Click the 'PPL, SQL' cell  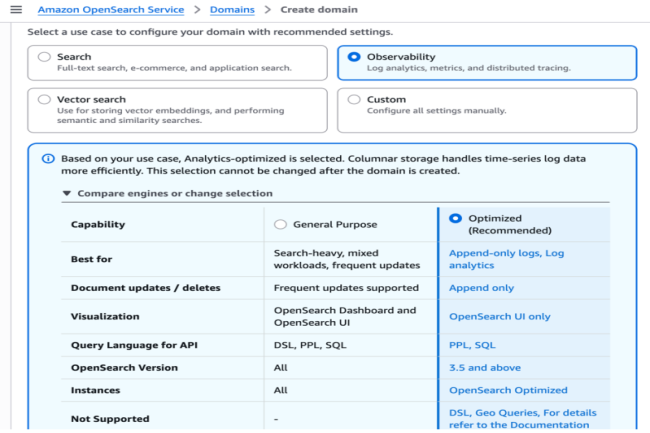coord(472,345)
